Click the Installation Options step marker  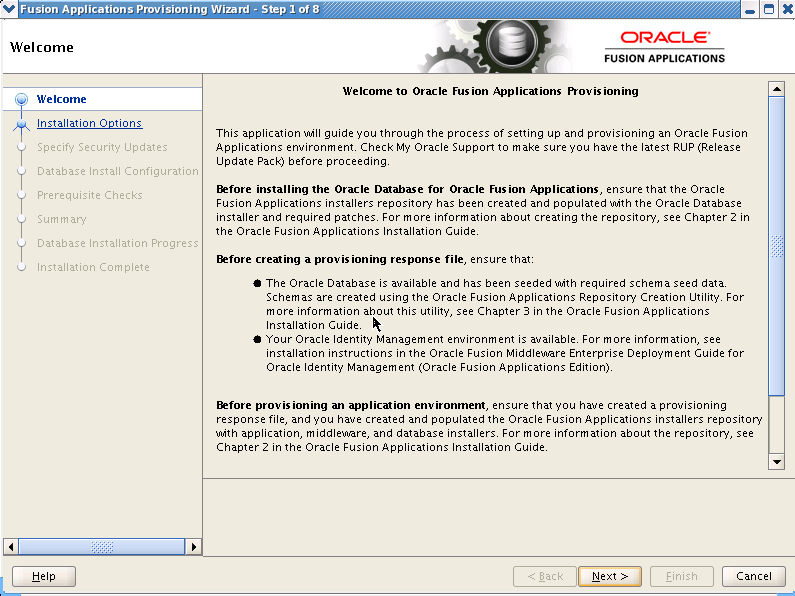pos(21,124)
